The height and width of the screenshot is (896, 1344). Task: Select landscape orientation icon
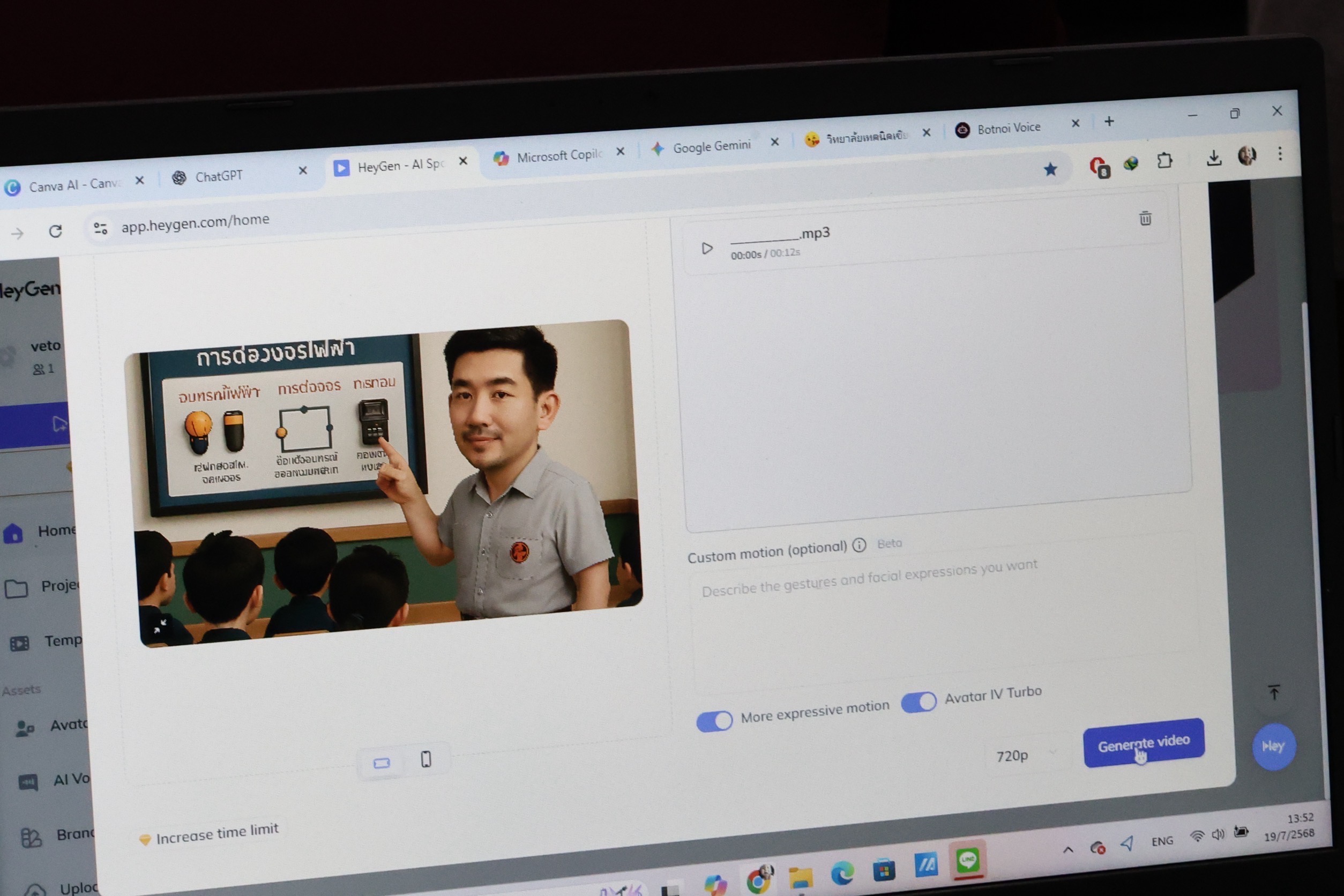tap(381, 763)
